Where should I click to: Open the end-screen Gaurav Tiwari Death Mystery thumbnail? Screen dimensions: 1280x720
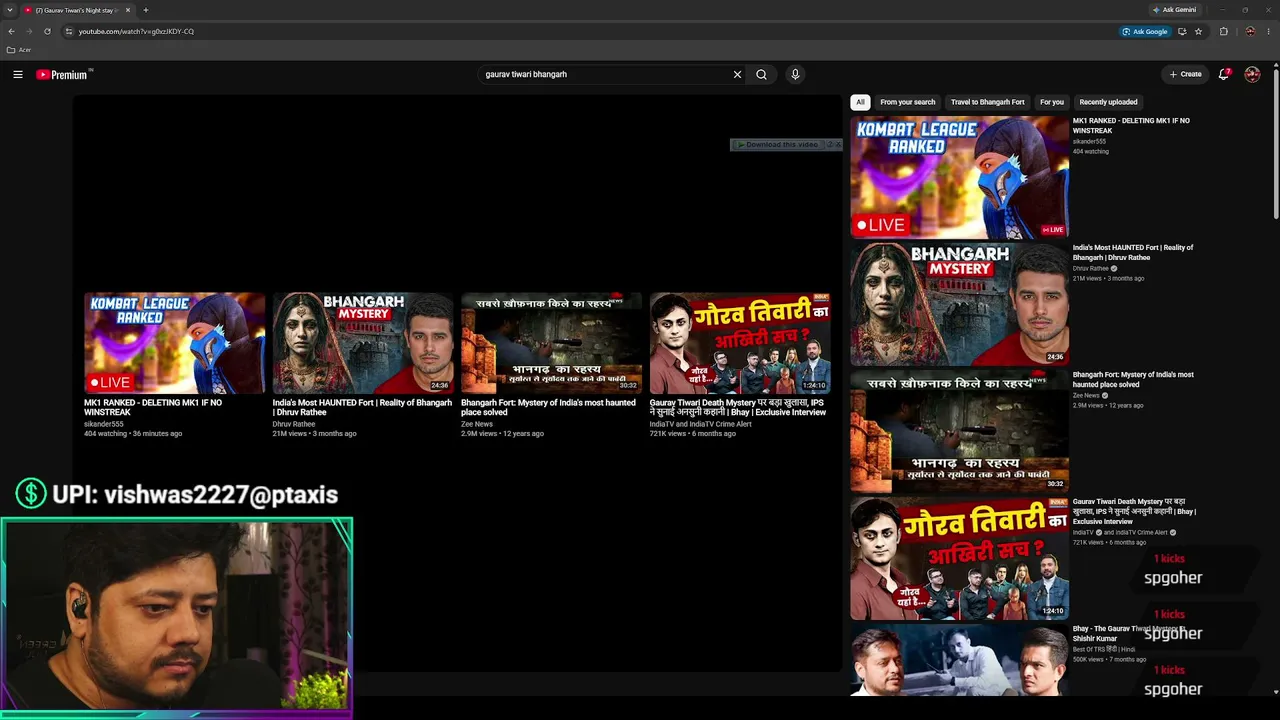pyautogui.click(x=740, y=343)
